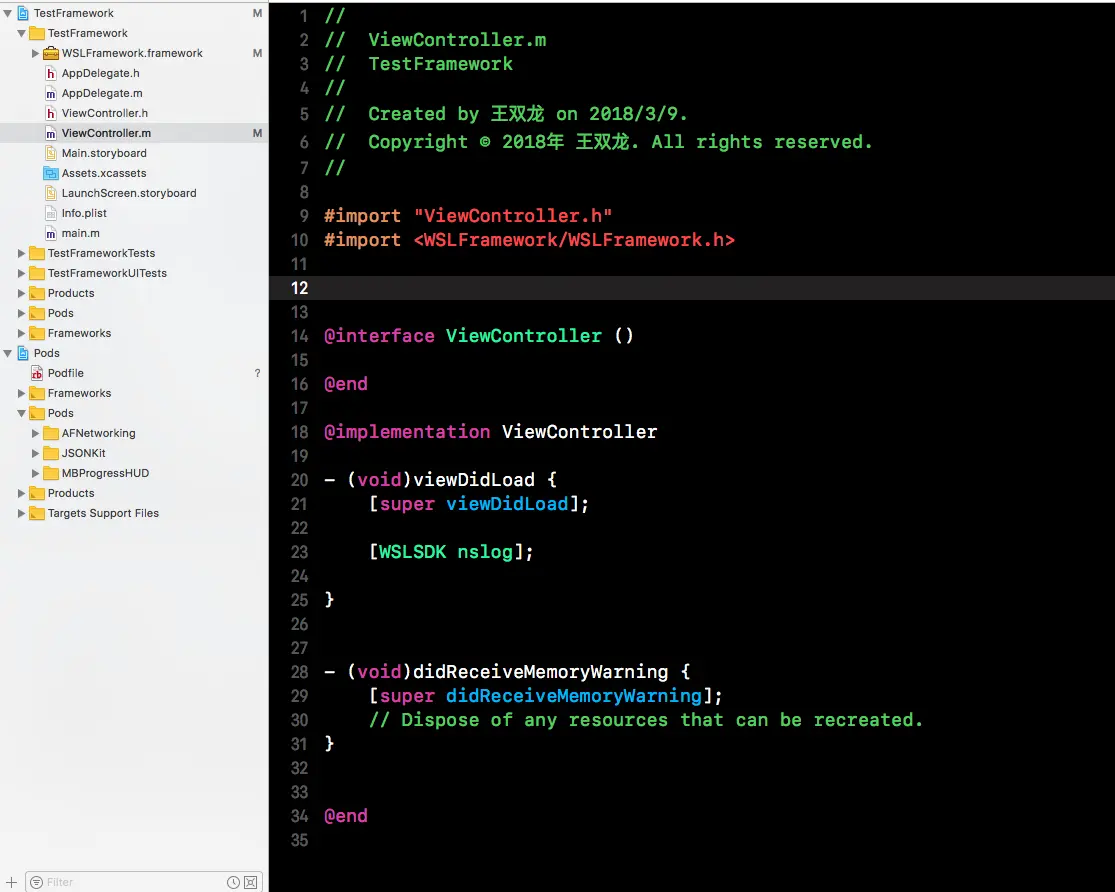Viewport: 1115px width, 892px height.
Task: Click the TestFrameworkTests folder icon
Action: (37, 253)
